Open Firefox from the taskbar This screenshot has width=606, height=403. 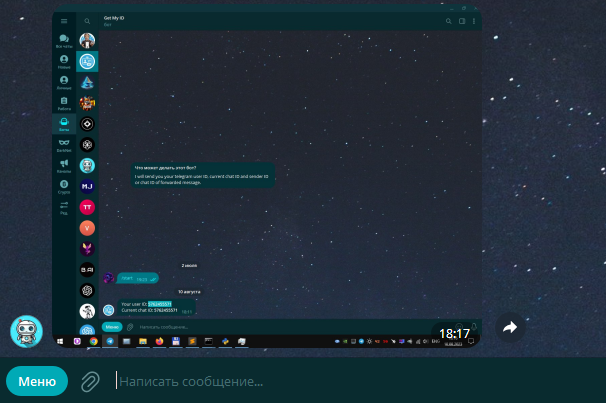pyautogui.click(x=158, y=341)
